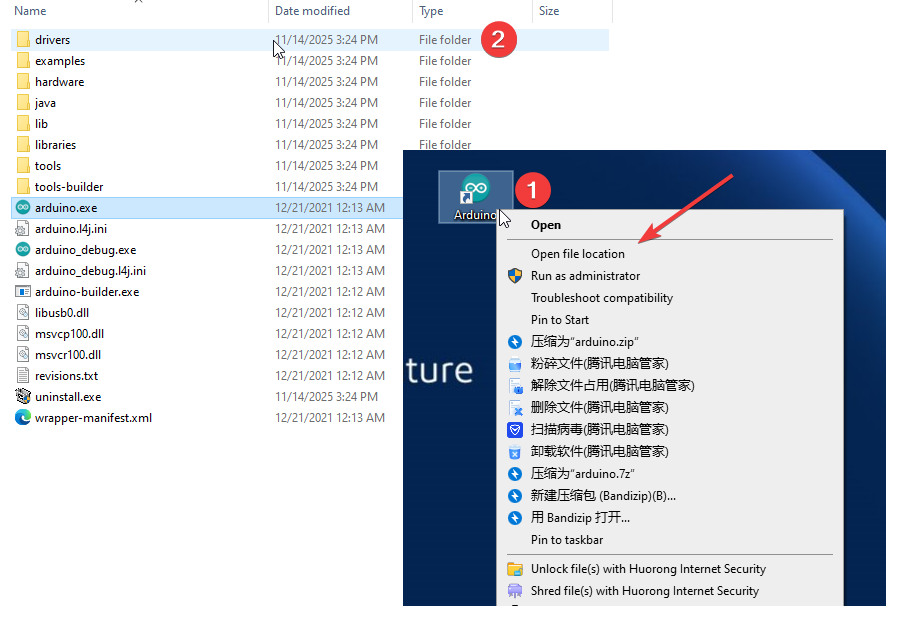Select the revisions.txt document icon

click(x=23, y=376)
